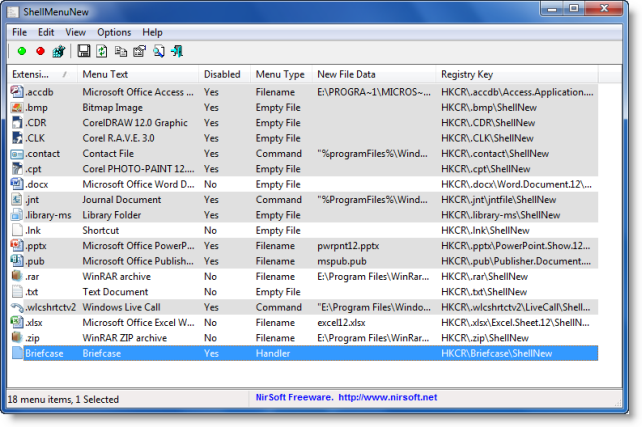Click the .CLK file type icon
642x427 pixels.
coord(17,138)
